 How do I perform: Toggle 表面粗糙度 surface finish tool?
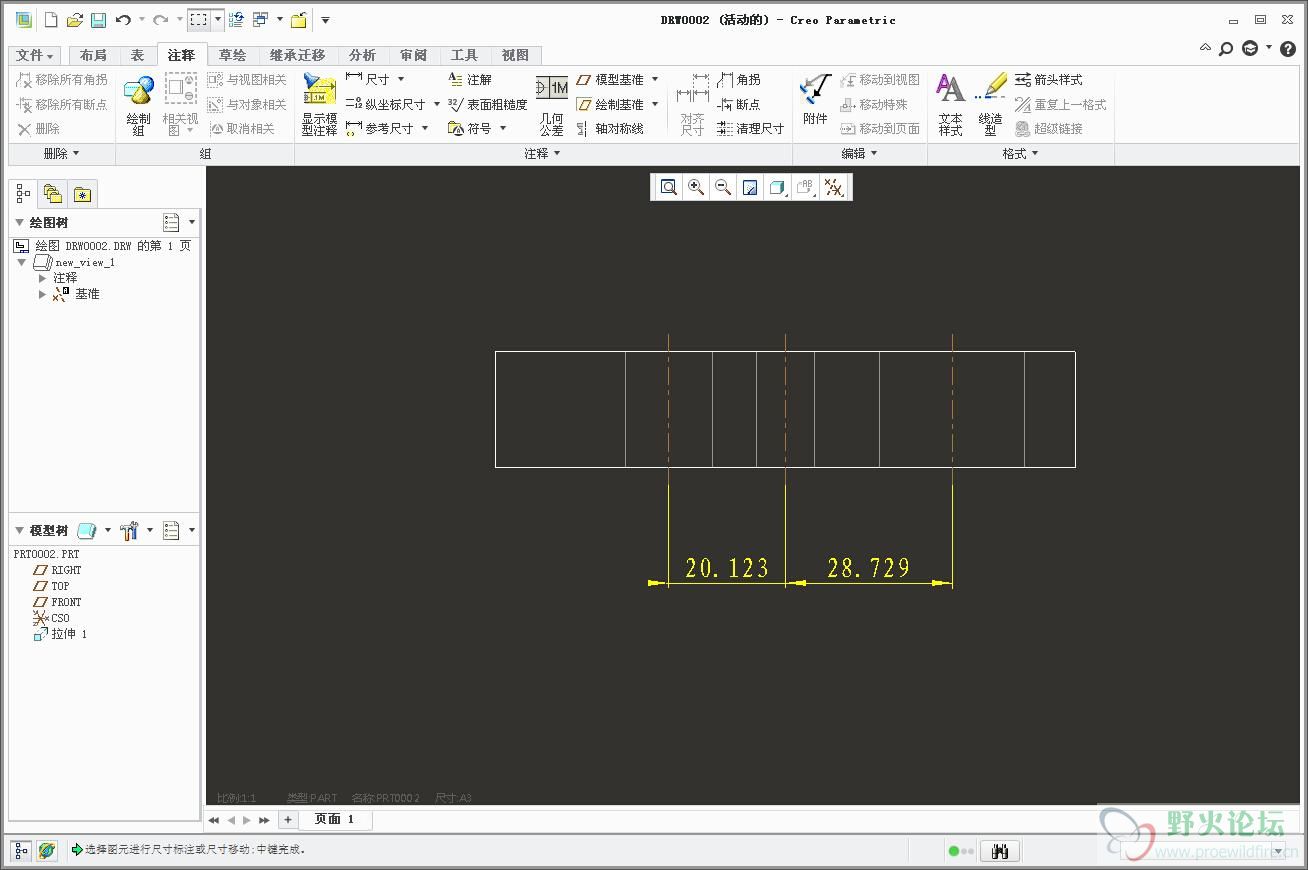pyautogui.click(x=487, y=104)
